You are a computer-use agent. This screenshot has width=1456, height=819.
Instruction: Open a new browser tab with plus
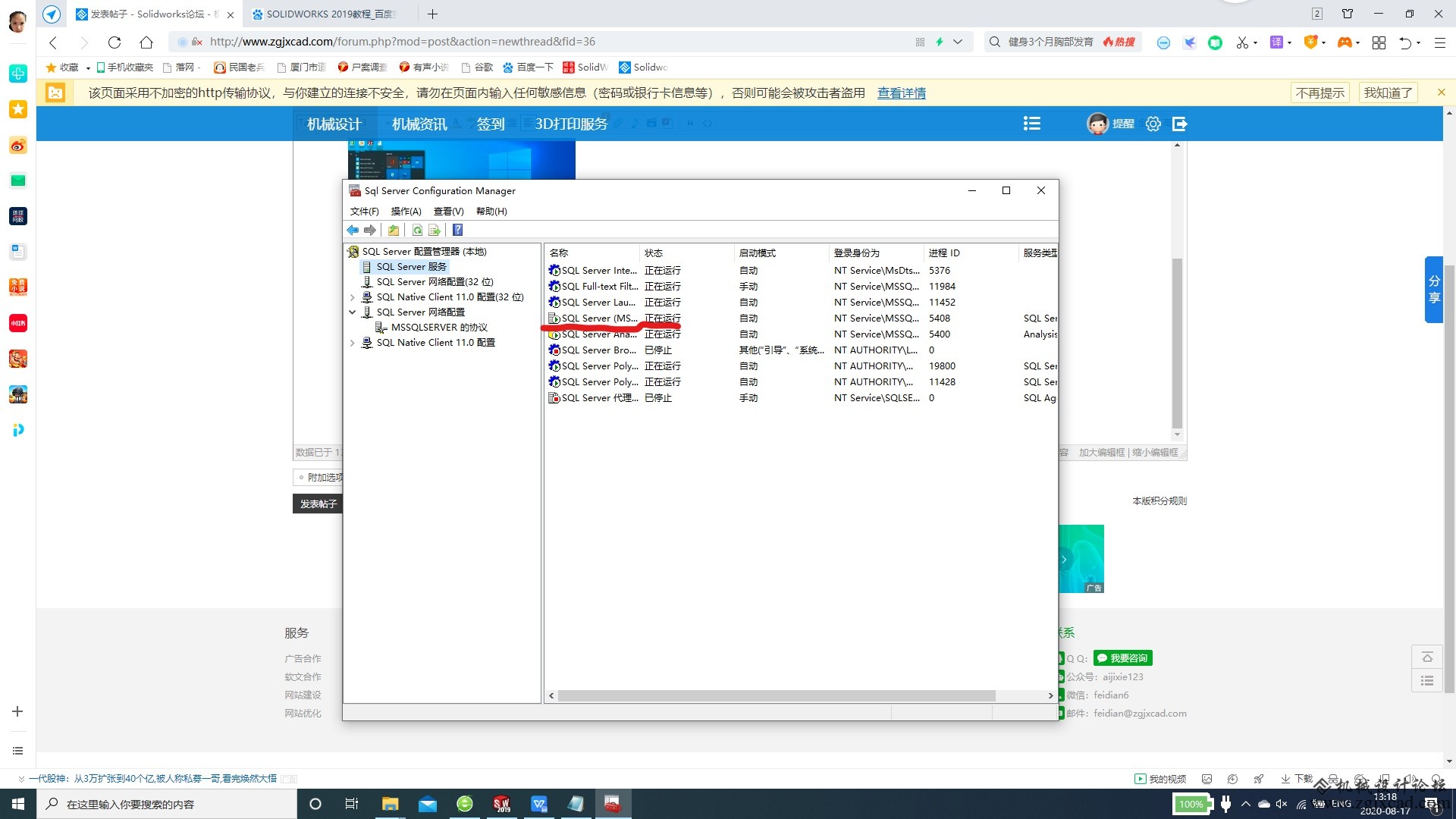click(432, 14)
